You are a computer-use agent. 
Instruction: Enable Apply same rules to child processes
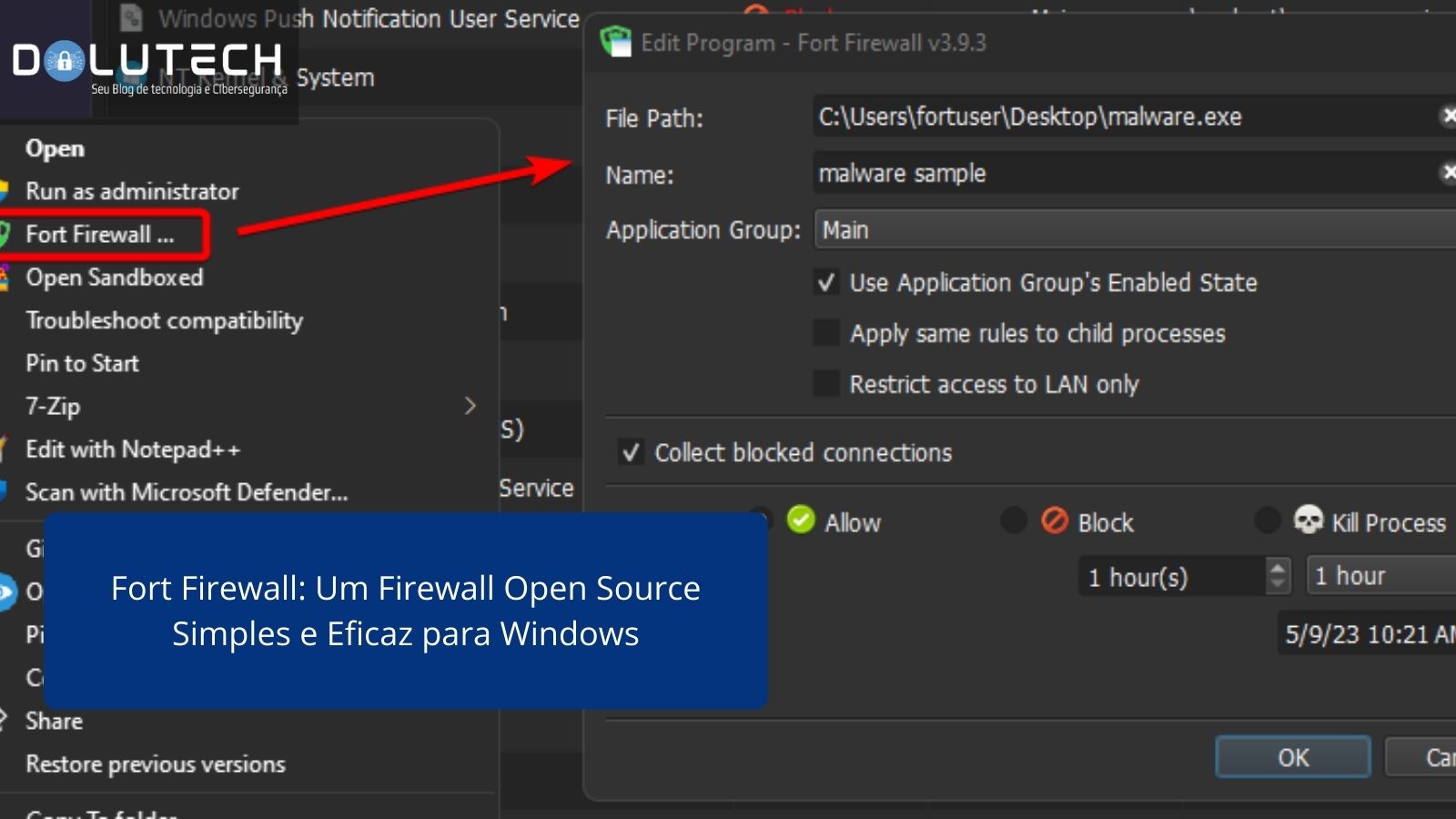point(824,333)
